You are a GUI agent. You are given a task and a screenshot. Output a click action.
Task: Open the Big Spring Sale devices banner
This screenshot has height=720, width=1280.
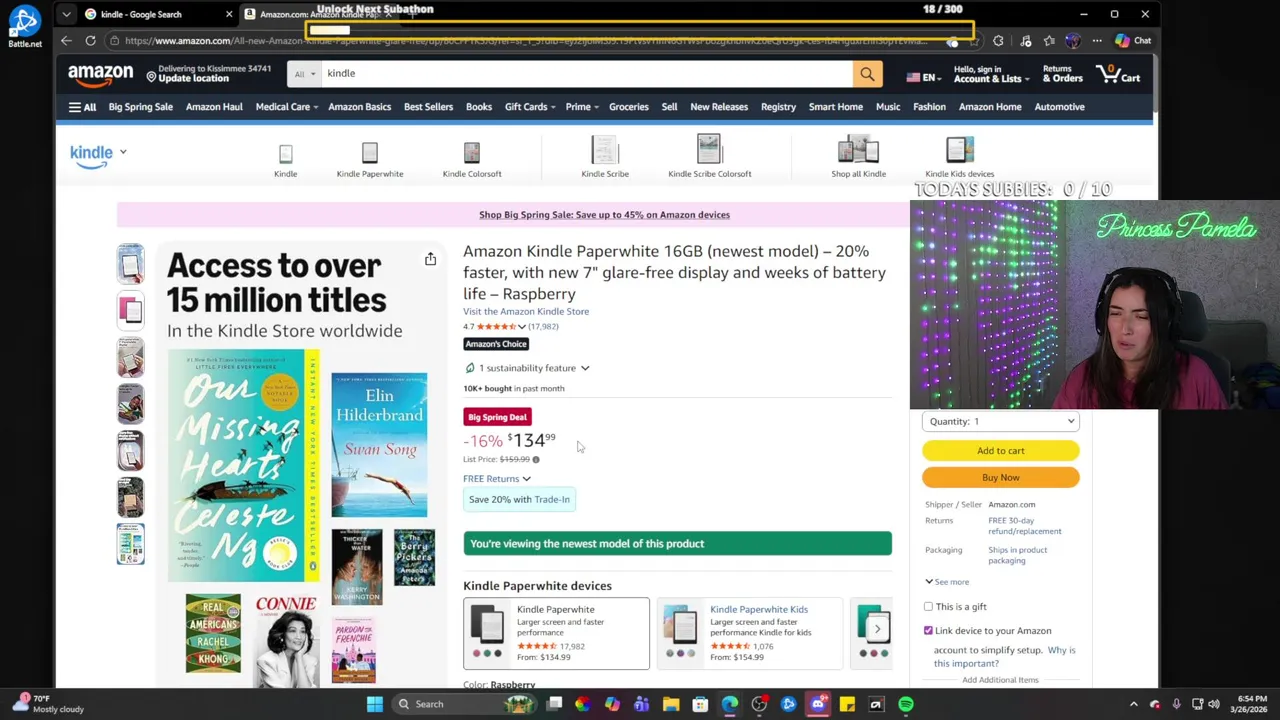(604, 215)
